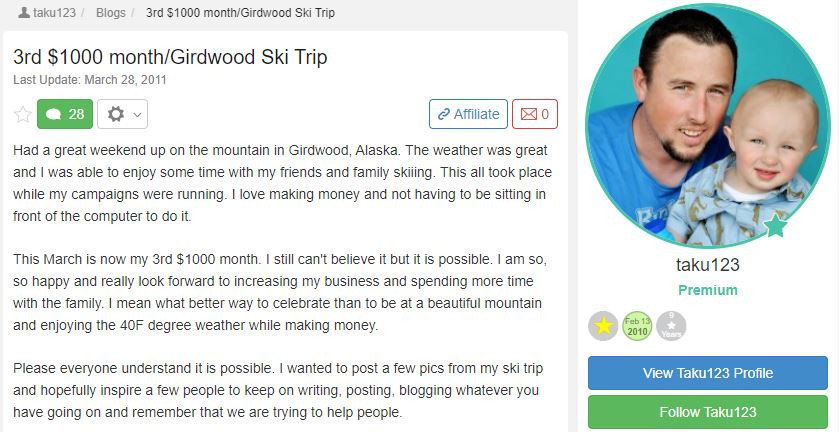Click the Premium membership label
This screenshot has width=839, height=432.
point(708,290)
